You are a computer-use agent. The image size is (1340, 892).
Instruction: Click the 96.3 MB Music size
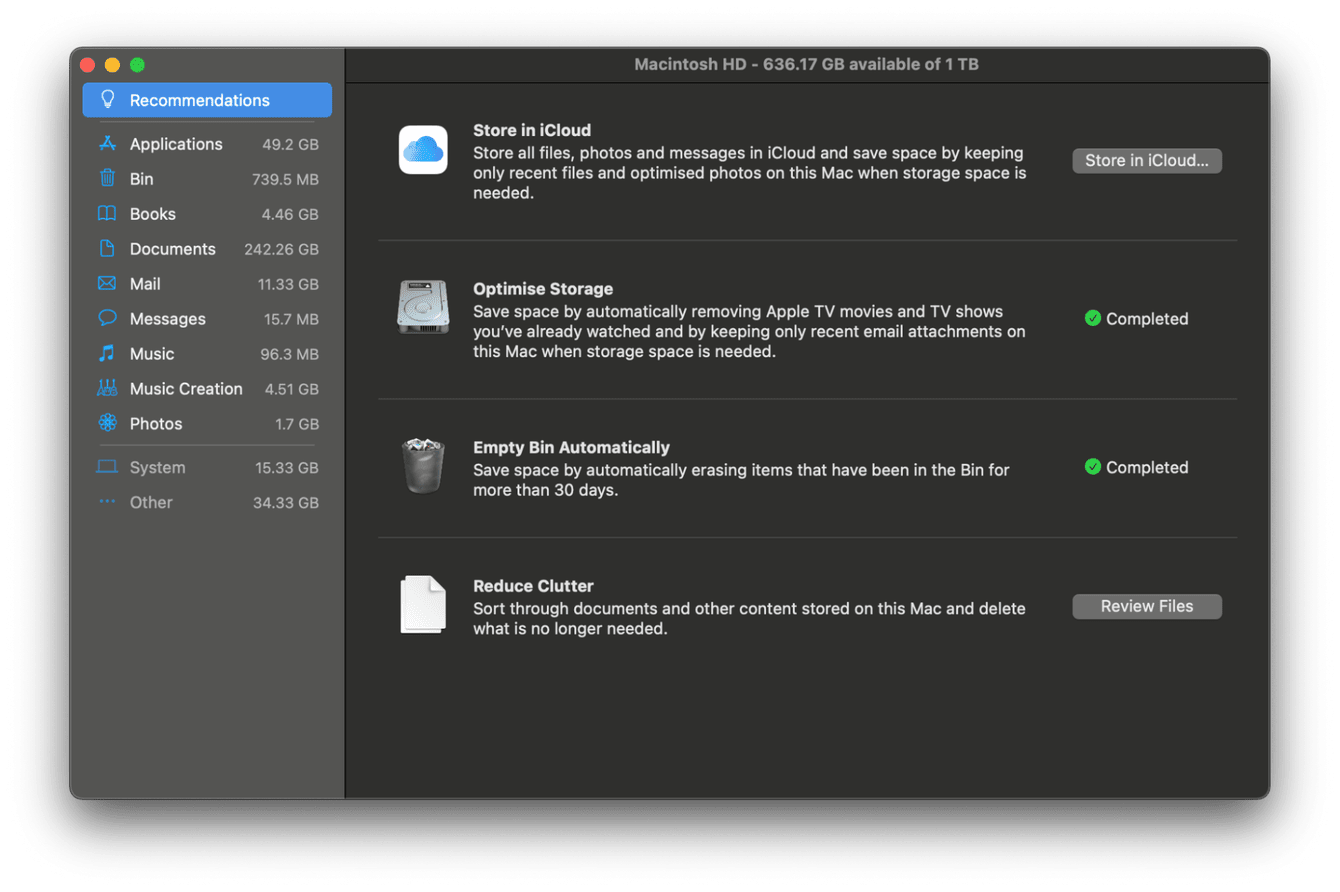(x=288, y=354)
